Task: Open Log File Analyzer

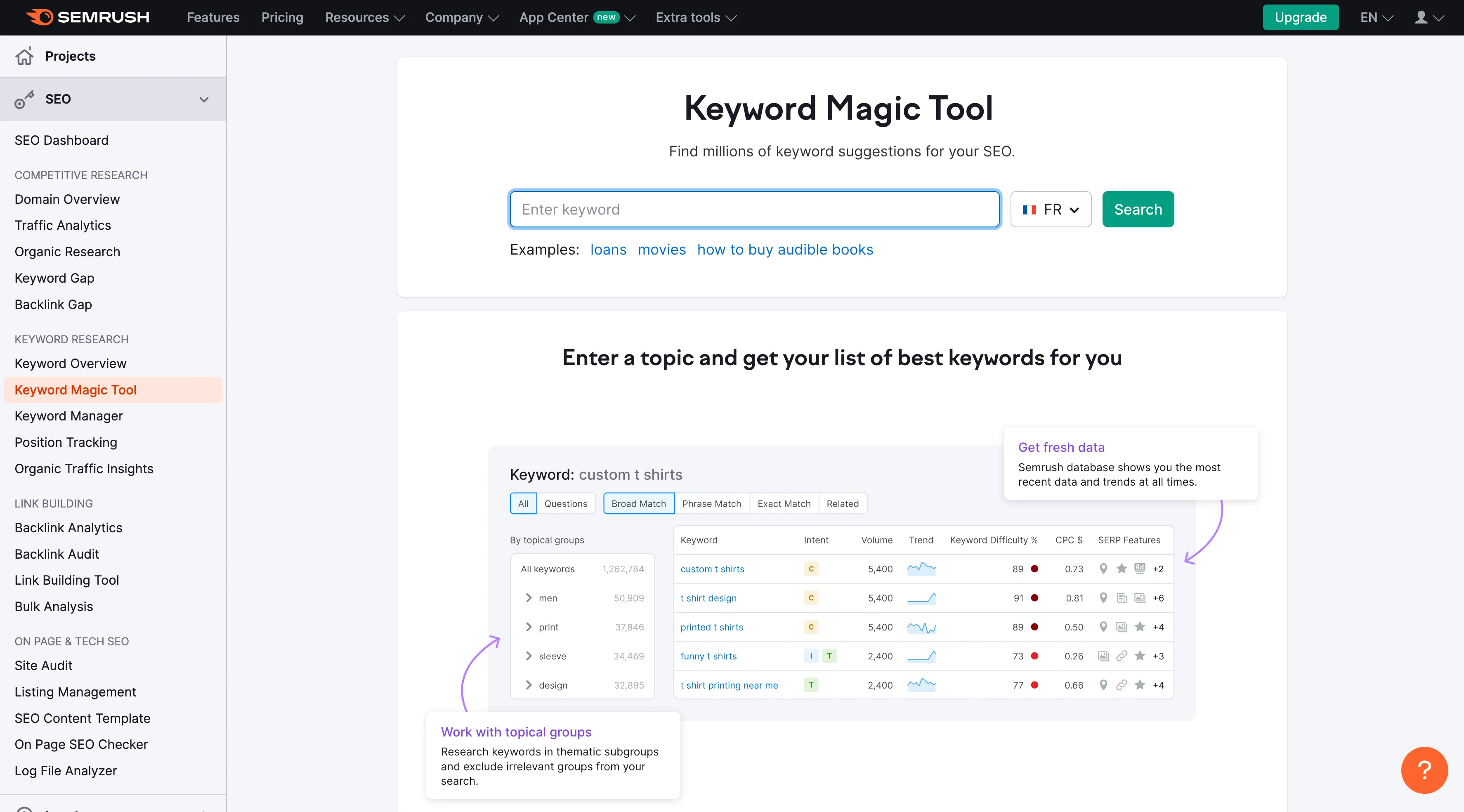Action: coord(66,770)
